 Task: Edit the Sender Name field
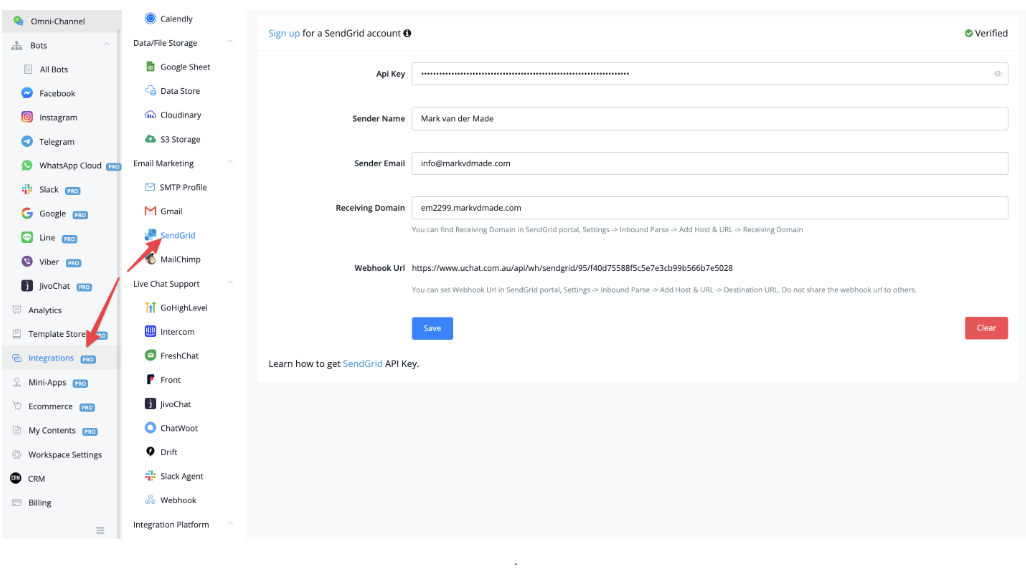coord(709,118)
